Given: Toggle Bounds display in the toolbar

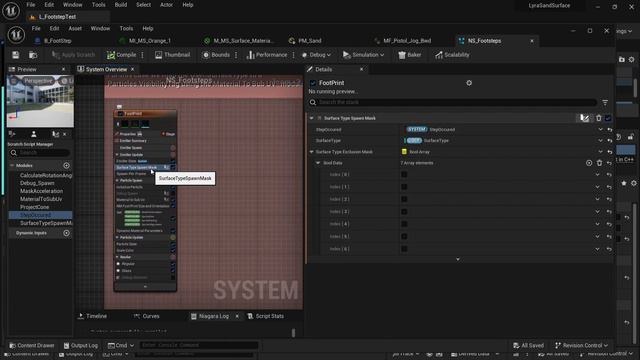Looking at the screenshot, I should [x=216, y=55].
